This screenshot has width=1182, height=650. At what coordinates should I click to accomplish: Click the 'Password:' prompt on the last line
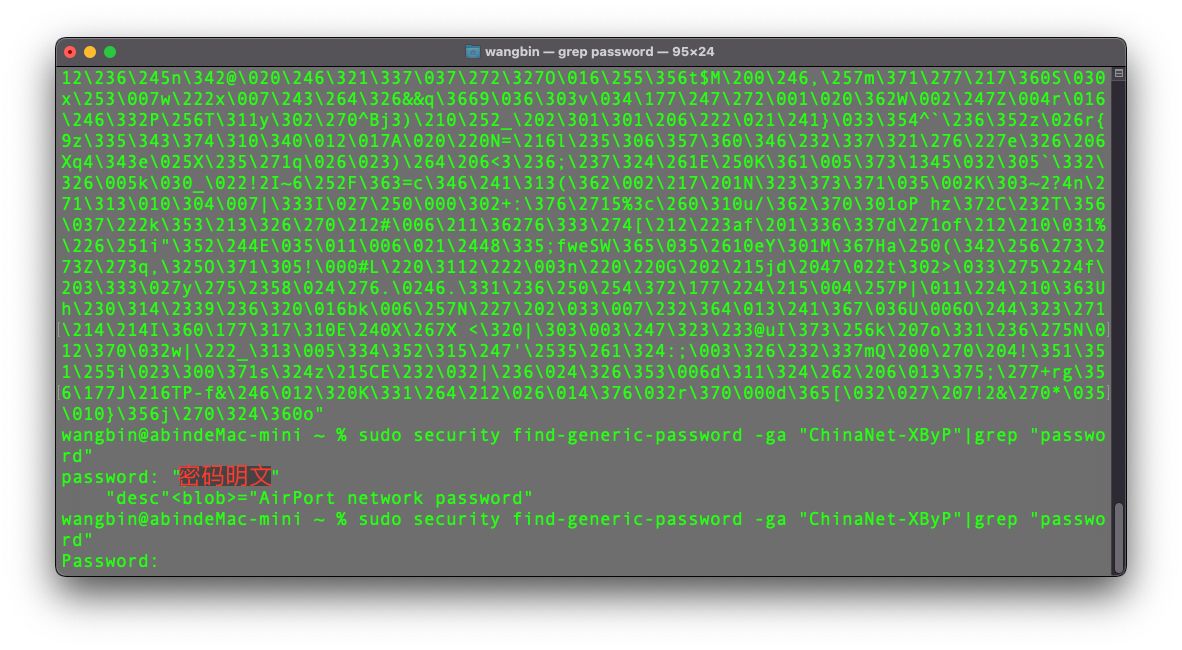pos(110,561)
